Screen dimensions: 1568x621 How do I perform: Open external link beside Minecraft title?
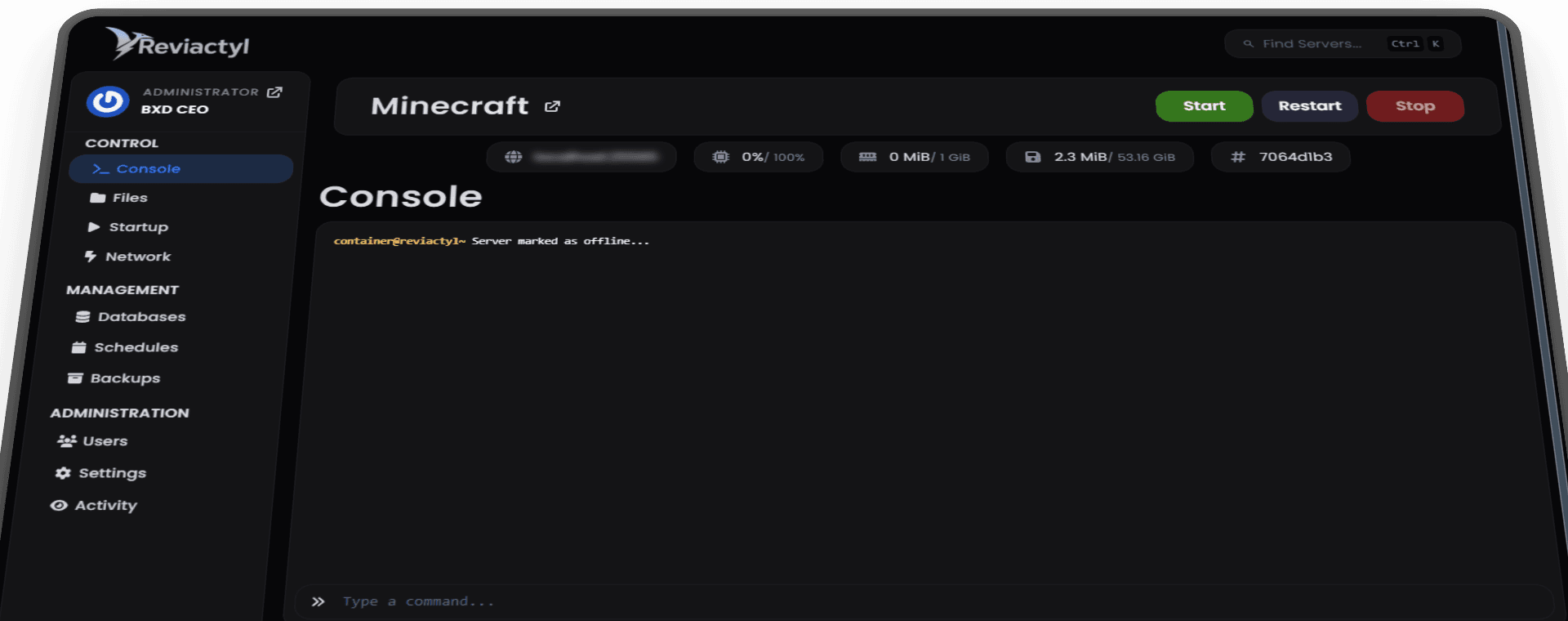(552, 106)
